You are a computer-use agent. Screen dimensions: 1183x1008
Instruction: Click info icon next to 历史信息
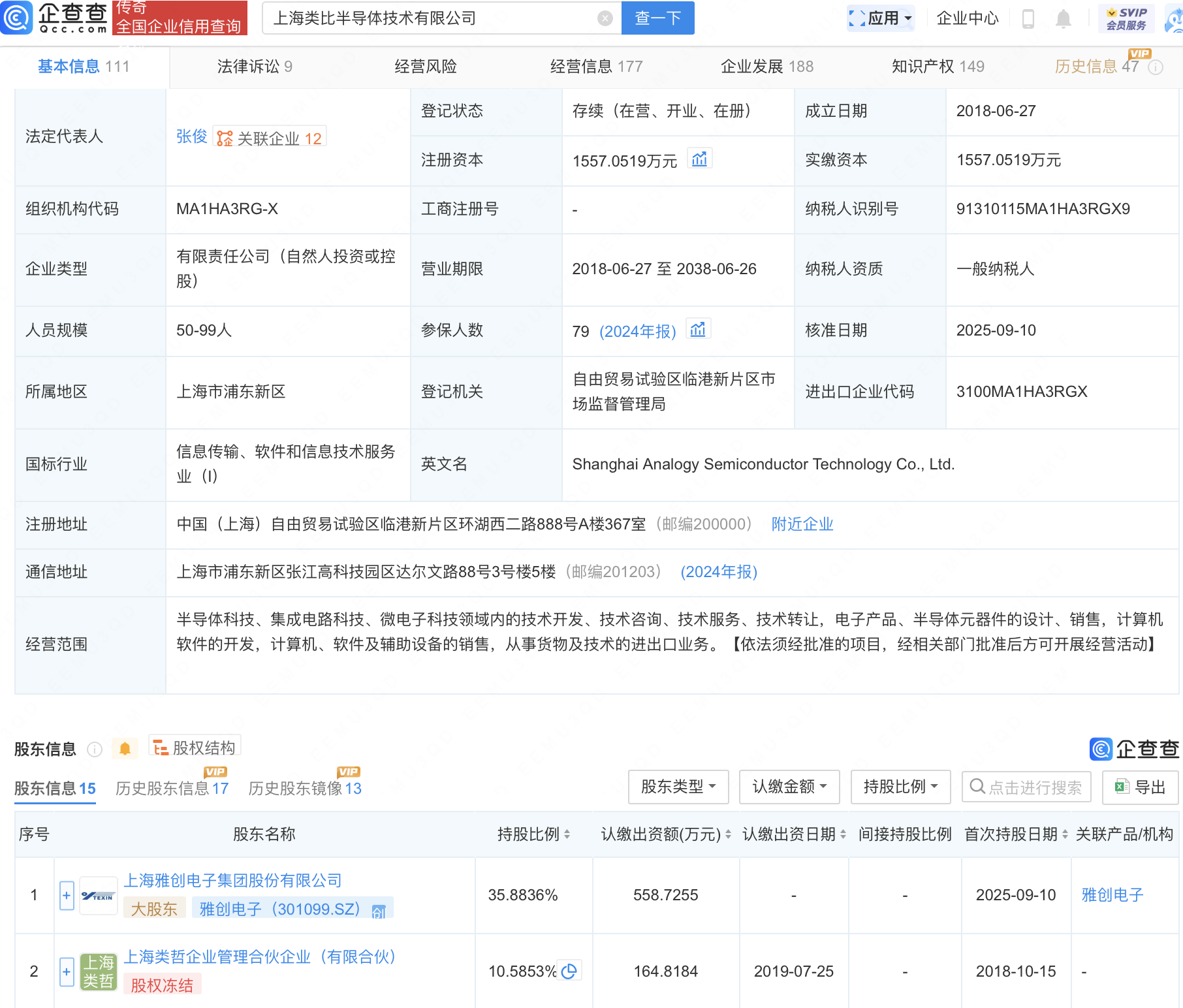pos(1156,67)
